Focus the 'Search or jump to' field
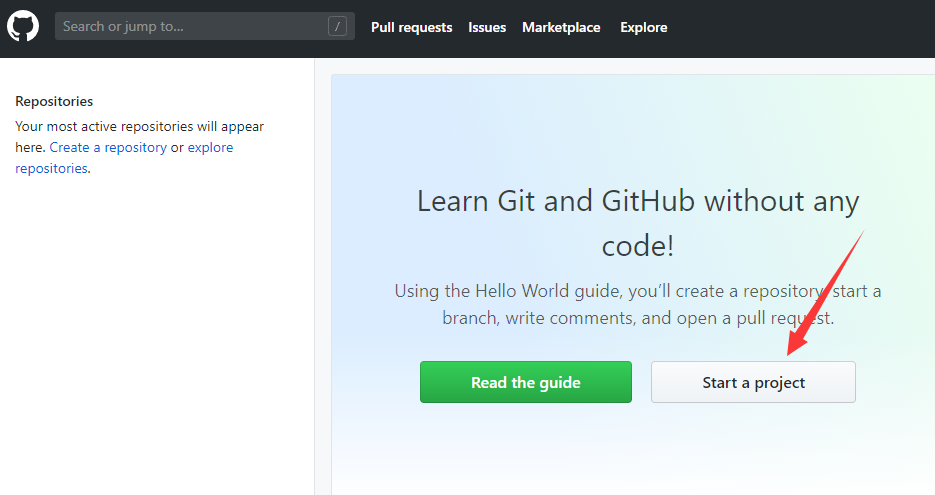Image resolution: width=935 pixels, height=495 pixels. [x=190, y=26]
